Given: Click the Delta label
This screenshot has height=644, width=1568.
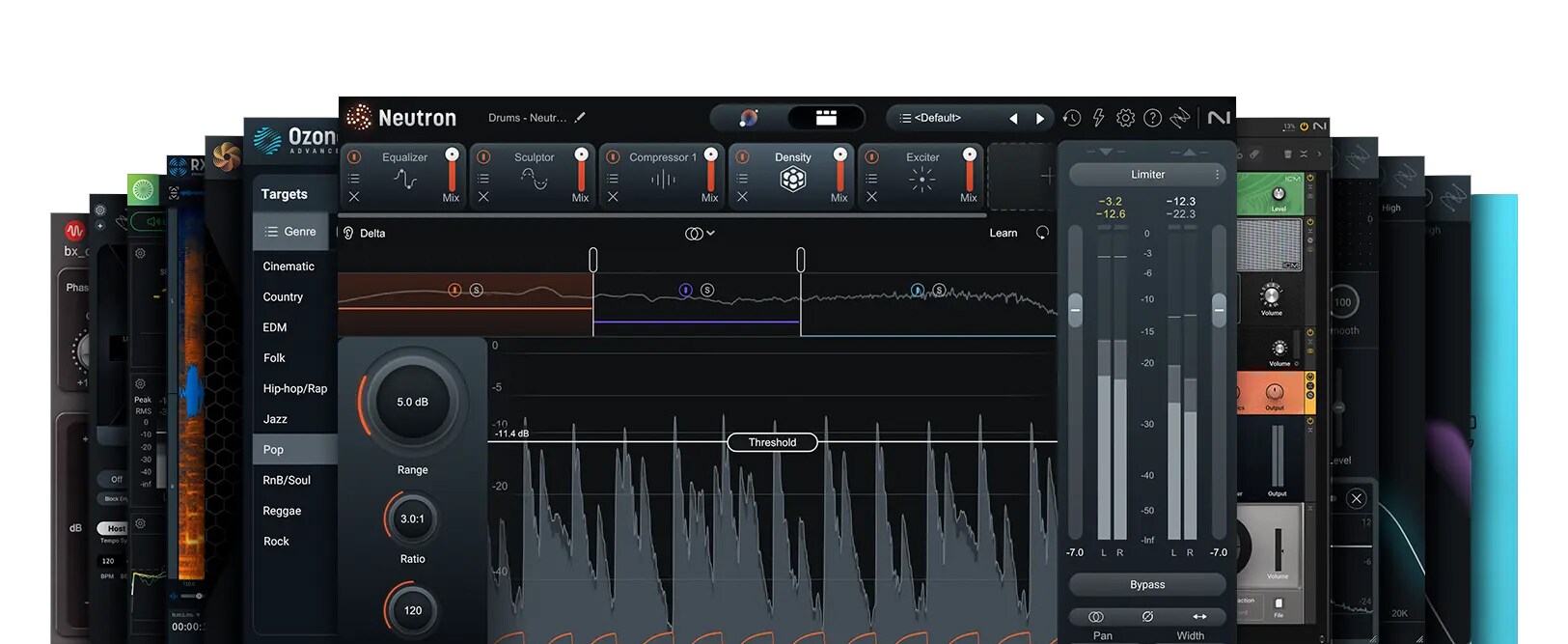Looking at the screenshot, I should pyautogui.click(x=372, y=234).
